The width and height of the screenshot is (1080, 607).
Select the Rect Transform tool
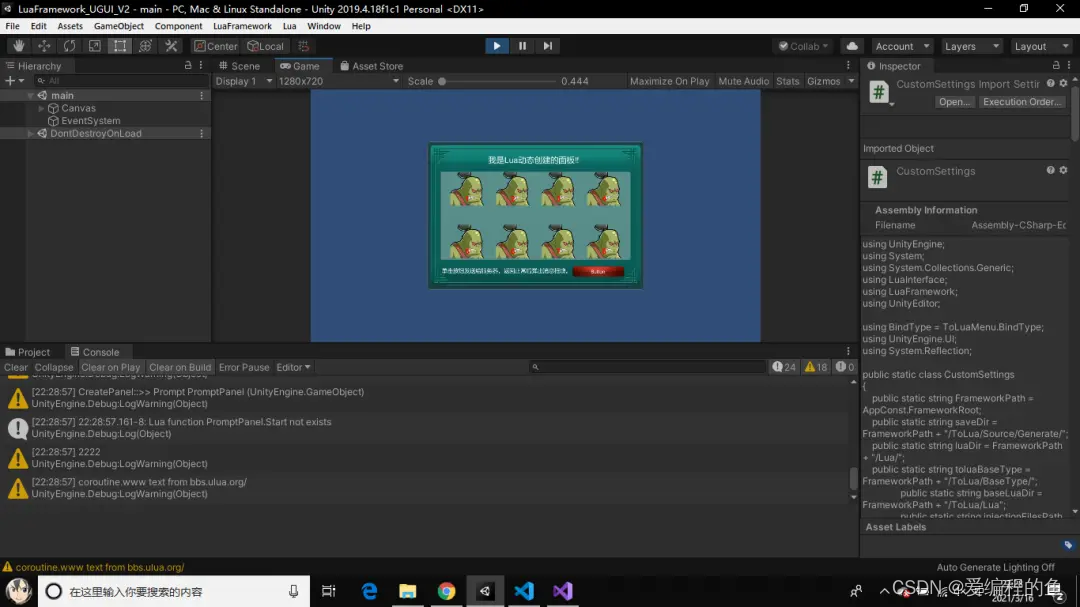point(118,45)
